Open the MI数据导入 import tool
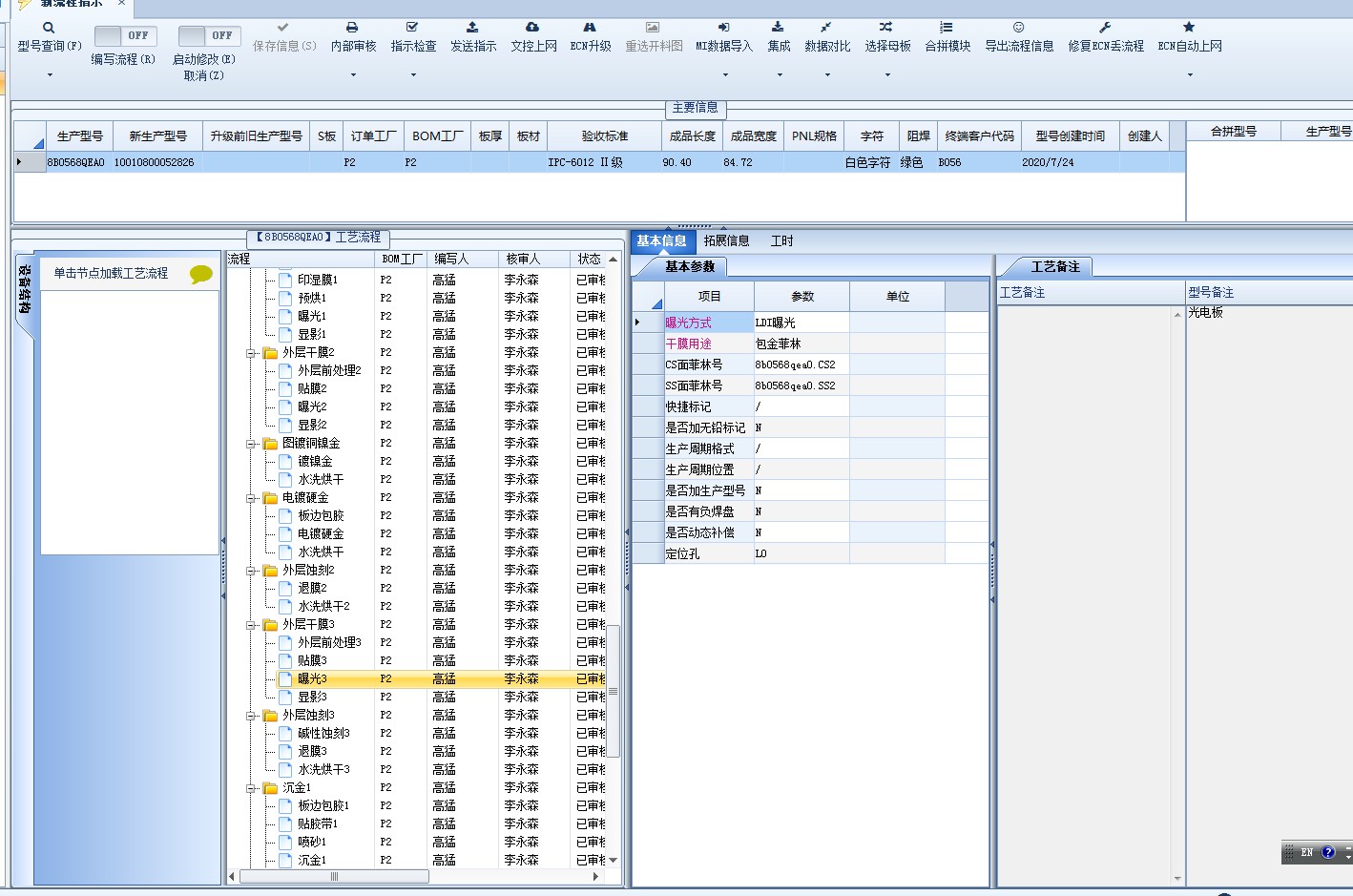 tap(723, 37)
